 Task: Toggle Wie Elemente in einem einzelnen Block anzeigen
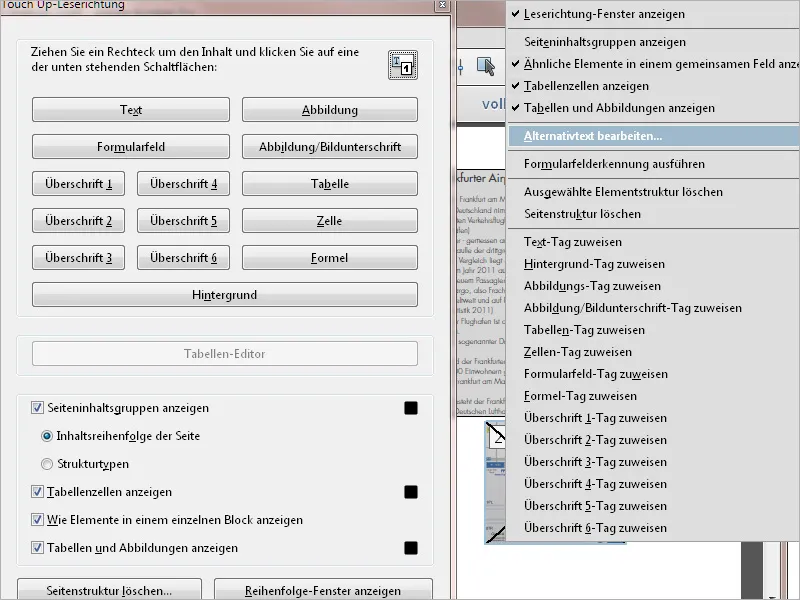click(37, 520)
